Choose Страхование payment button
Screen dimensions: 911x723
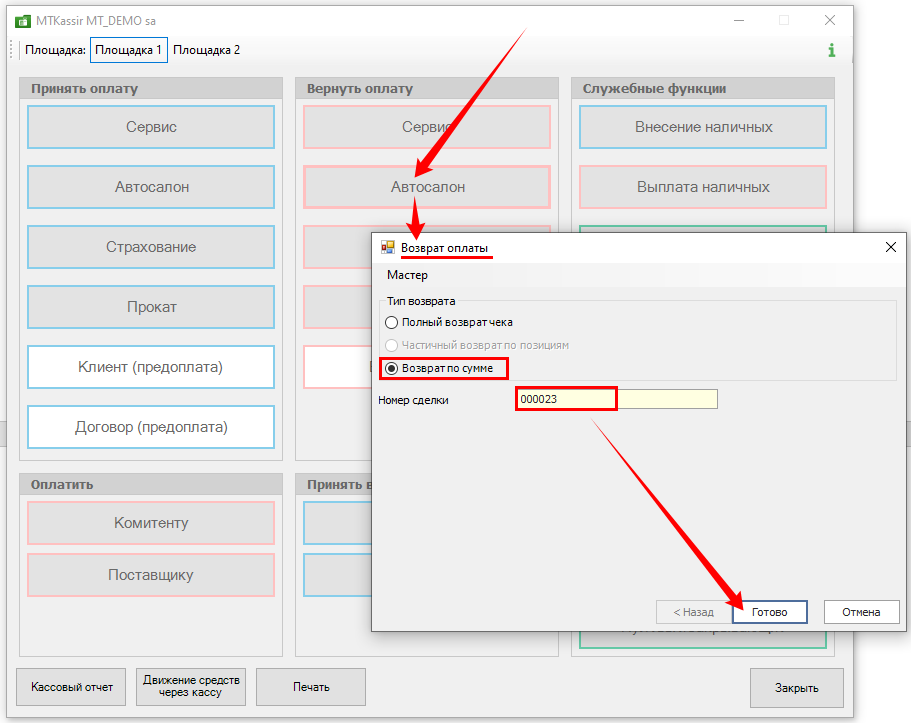tap(151, 247)
